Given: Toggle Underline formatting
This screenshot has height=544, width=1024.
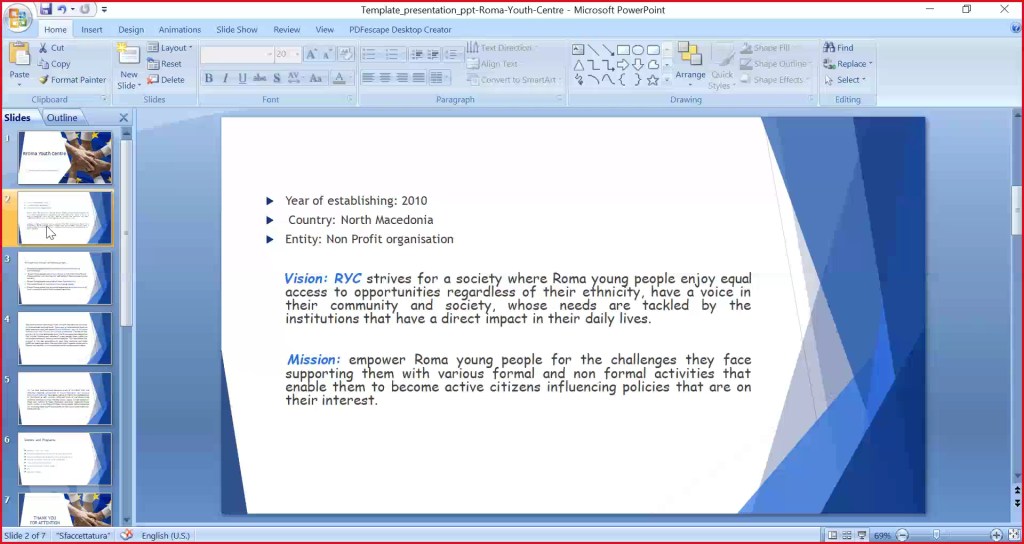Looking at the screenshot, I should 243,79.
